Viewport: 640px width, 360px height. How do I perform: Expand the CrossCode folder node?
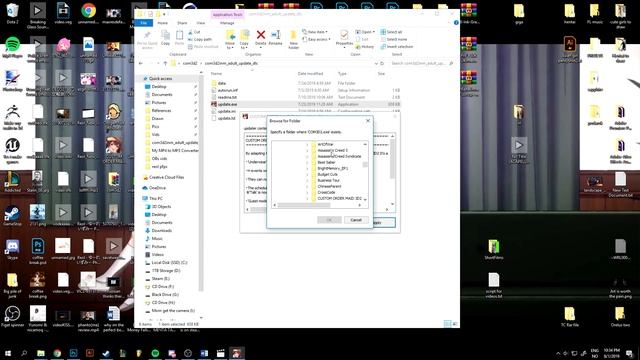[x=307, y=192]
